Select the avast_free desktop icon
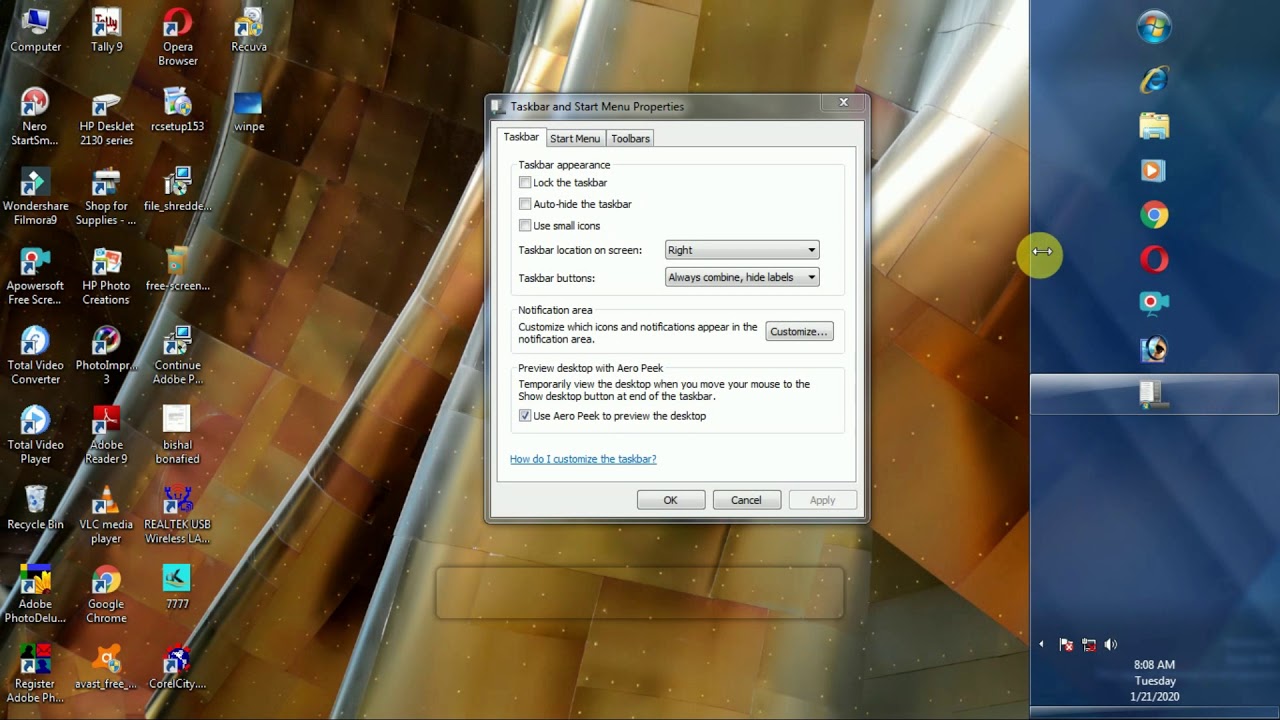This screenshot has width=1280, height=720. click(x=106, y=667)
